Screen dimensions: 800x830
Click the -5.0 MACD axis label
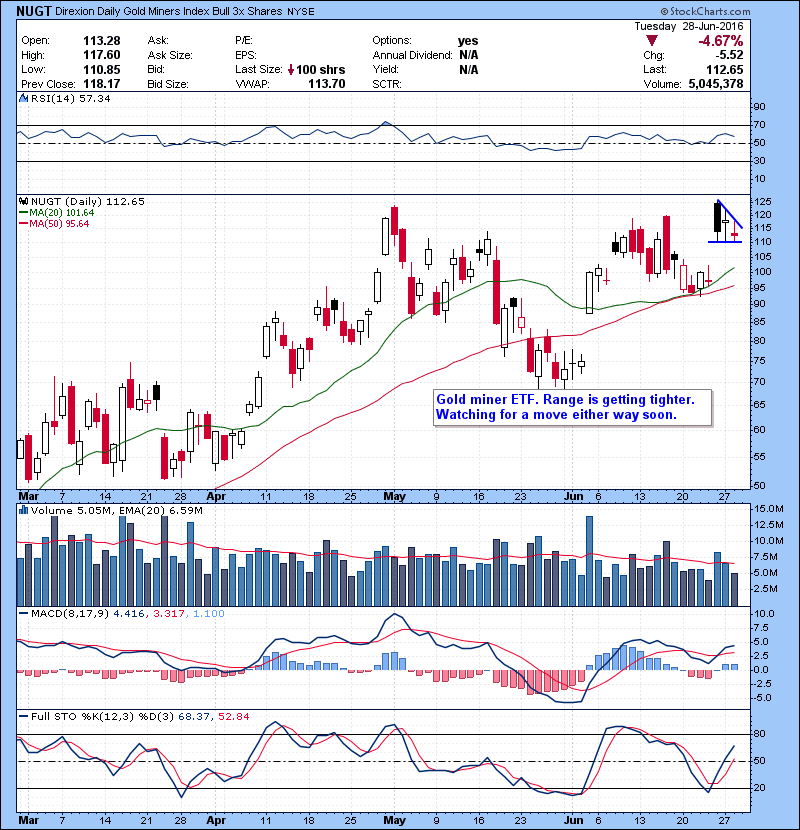(x=763, y=698)
